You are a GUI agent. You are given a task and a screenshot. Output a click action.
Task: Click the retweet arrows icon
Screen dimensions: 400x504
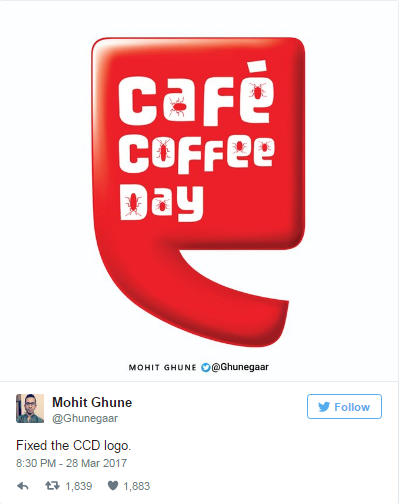tap(52, 486)
